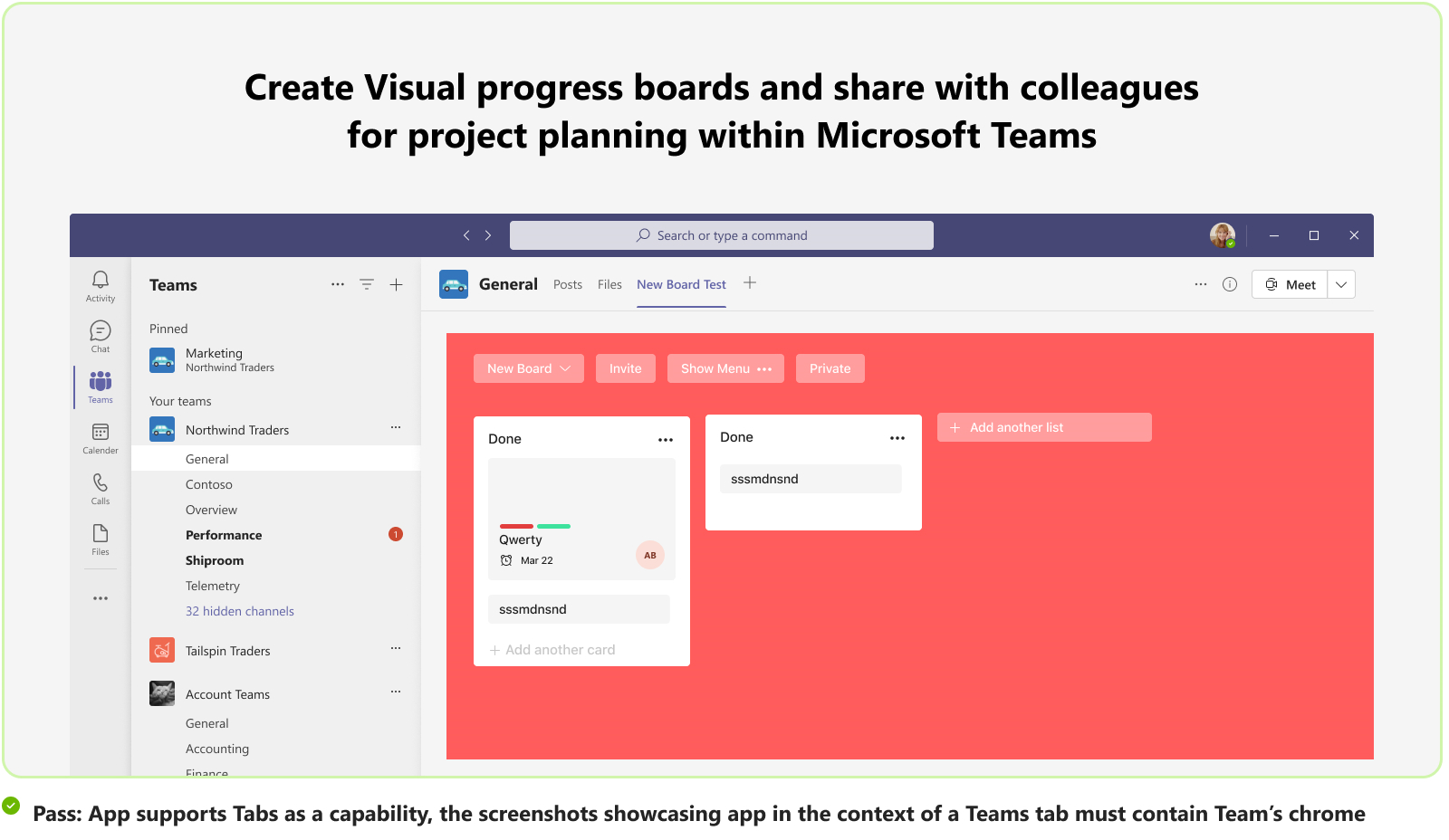Set a reminder via the clock icon on Qwerty

click(x=507, y=559)
